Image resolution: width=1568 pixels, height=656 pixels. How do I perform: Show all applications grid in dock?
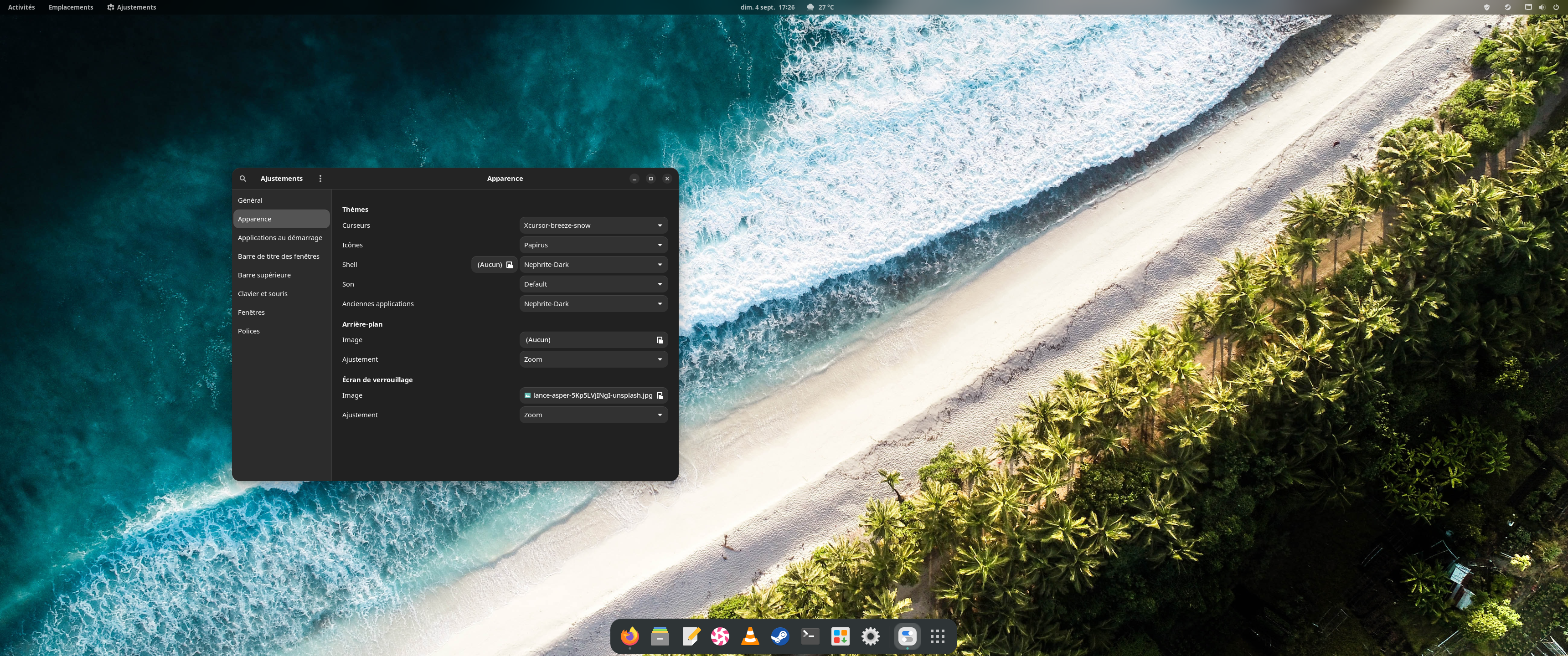tap(938, 636)
